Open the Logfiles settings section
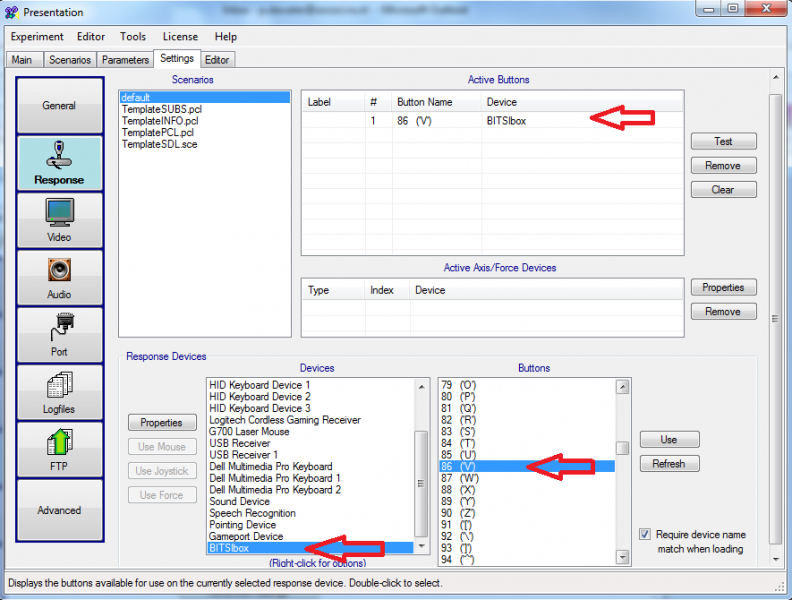This screenshot has height=600, width=792. (59, 392)
